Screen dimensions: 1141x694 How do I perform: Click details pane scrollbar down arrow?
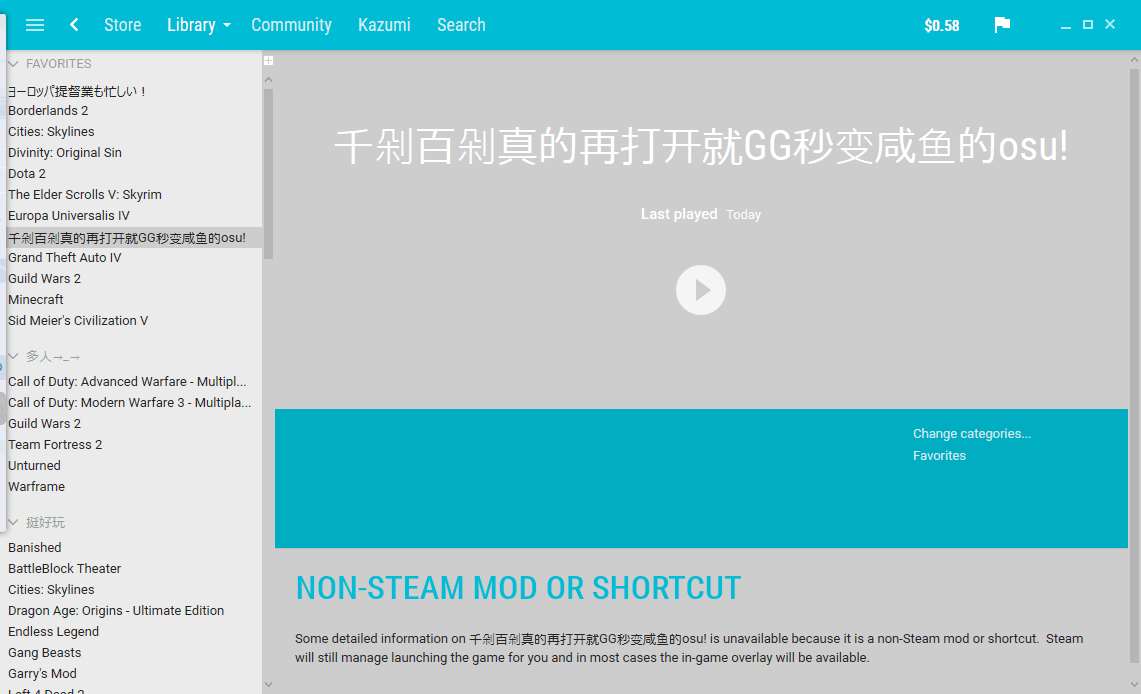click(x=1134, y=685)
